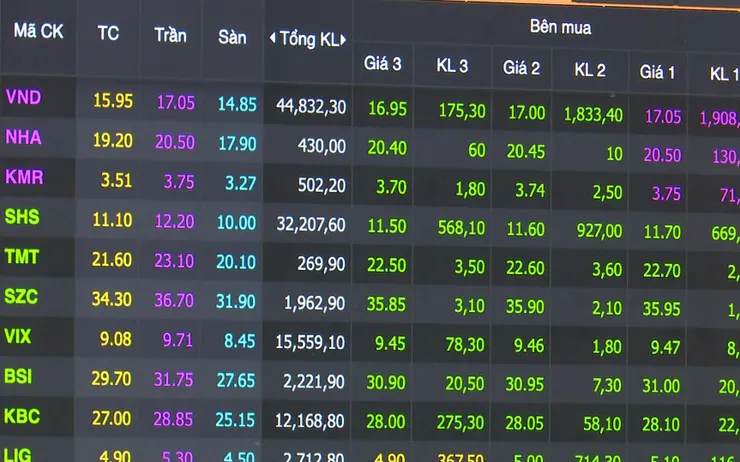The height and width of the screenshot is (462, 740).
Task: Click VND bid price 16.95
Action: (387, 109)
